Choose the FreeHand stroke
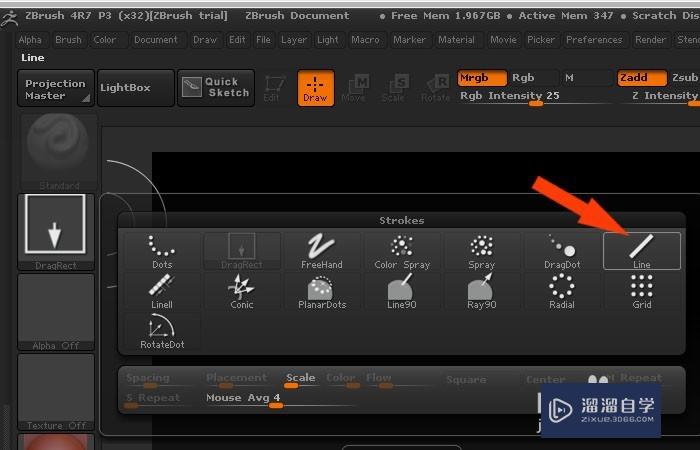700x450 pixels. [x=322, y=251]
